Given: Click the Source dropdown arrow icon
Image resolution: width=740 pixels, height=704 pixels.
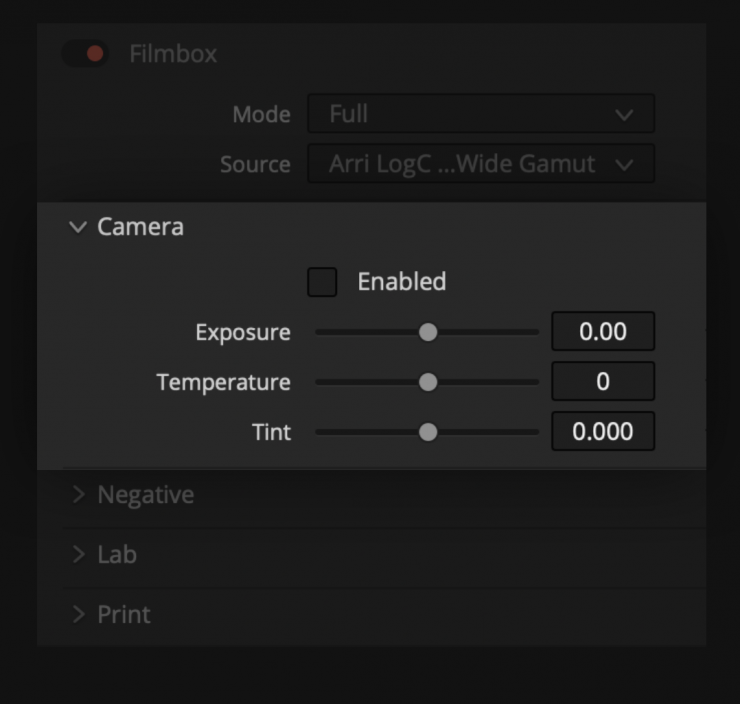Looking at the screenshot, I should (x=625, y=165).
